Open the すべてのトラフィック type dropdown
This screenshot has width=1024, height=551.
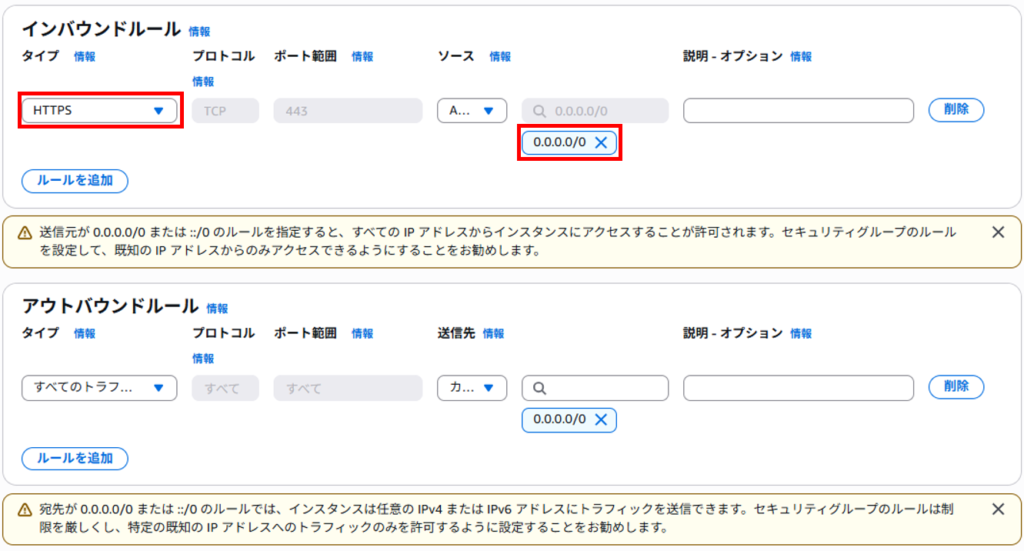[99, 388]
